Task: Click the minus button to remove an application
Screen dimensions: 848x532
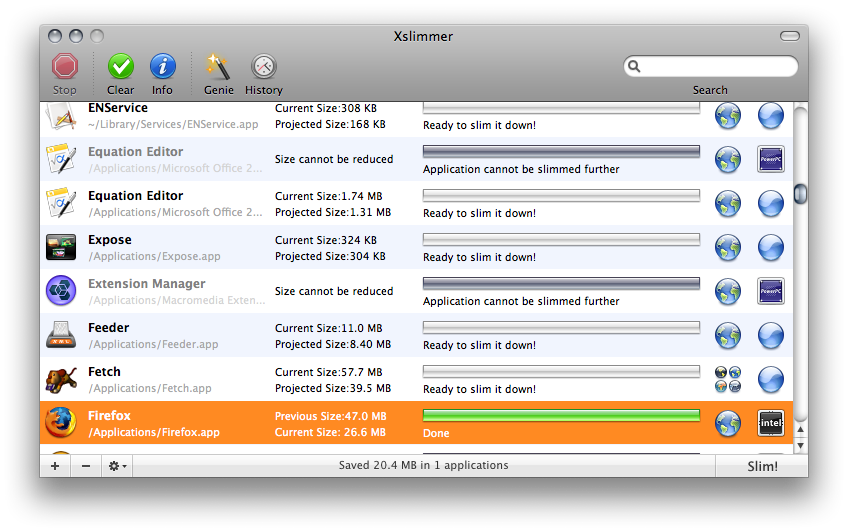Action: (86, 466)
